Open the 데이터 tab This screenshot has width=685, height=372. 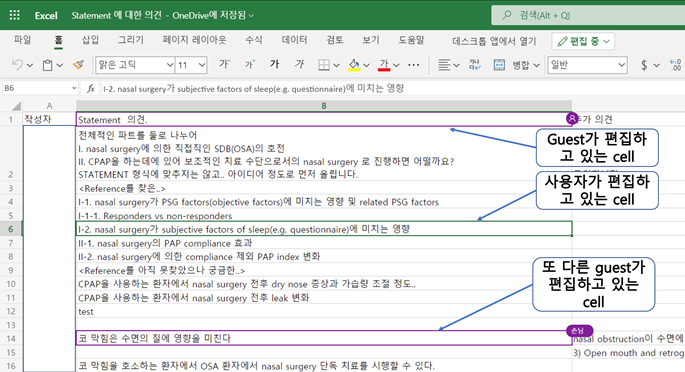tap(294, 40)
